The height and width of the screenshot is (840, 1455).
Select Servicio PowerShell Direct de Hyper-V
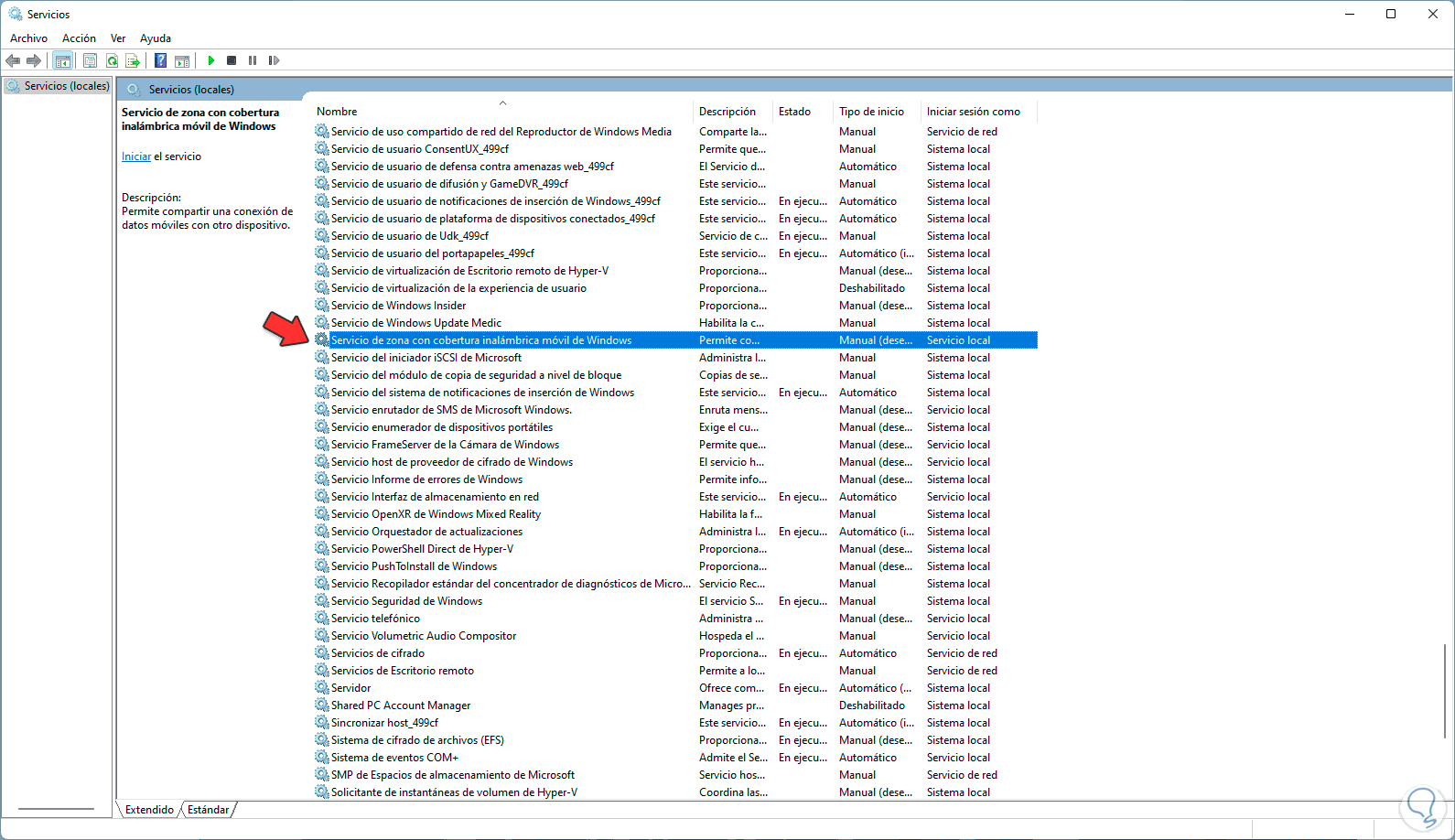pyautogui.click(x=675, y=549)
